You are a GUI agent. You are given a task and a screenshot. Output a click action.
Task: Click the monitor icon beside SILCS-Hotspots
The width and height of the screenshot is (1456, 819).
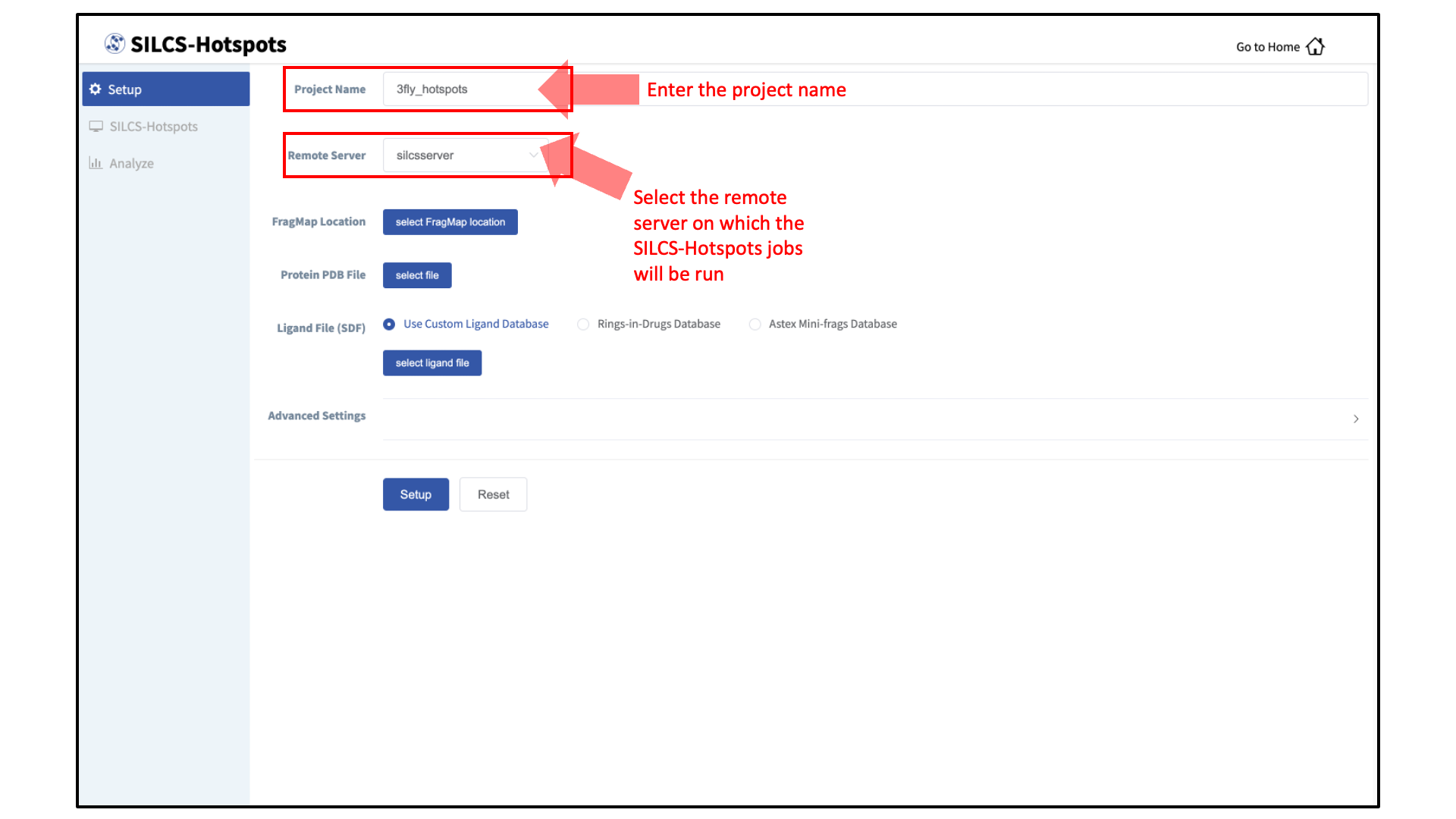[96, 126]
